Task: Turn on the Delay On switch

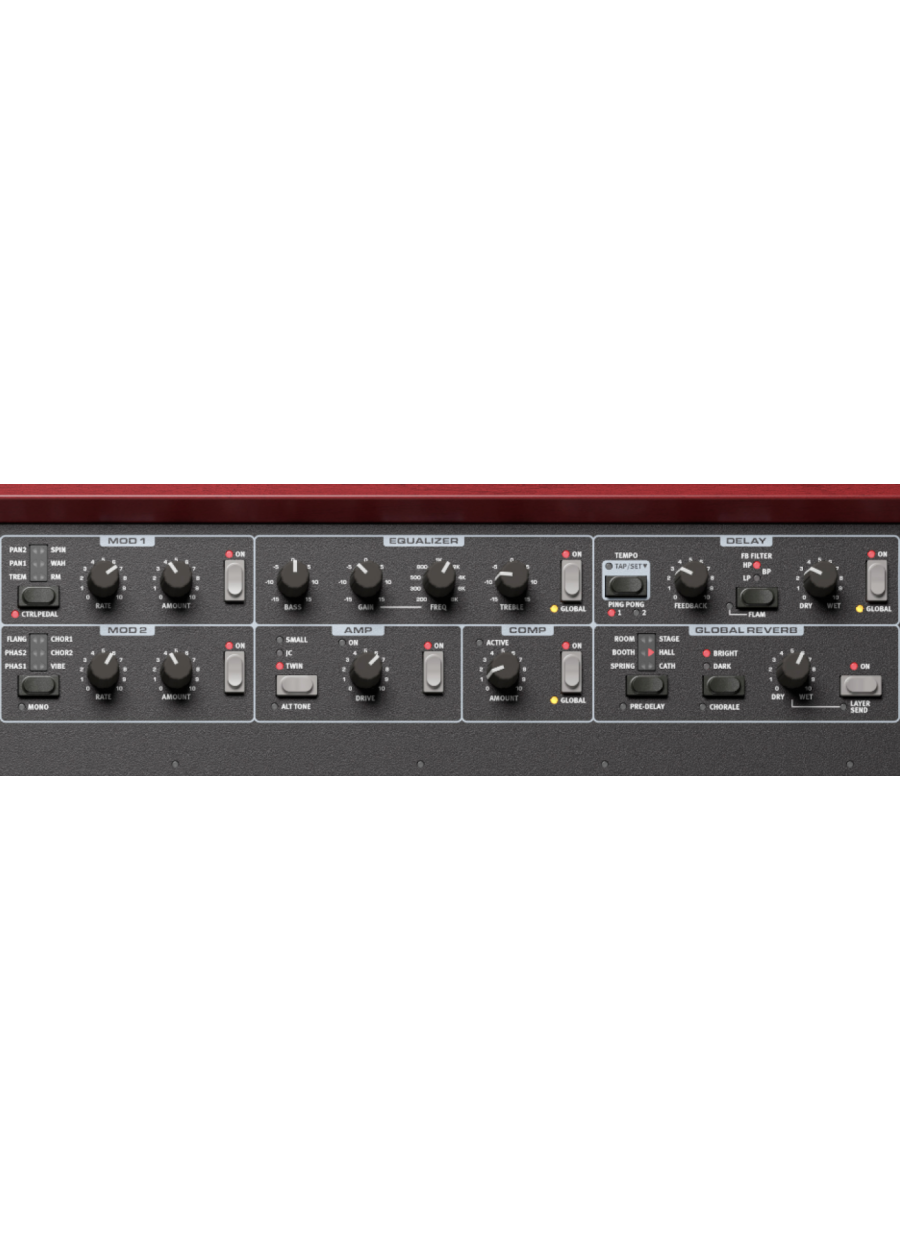Action: (876, 581)
